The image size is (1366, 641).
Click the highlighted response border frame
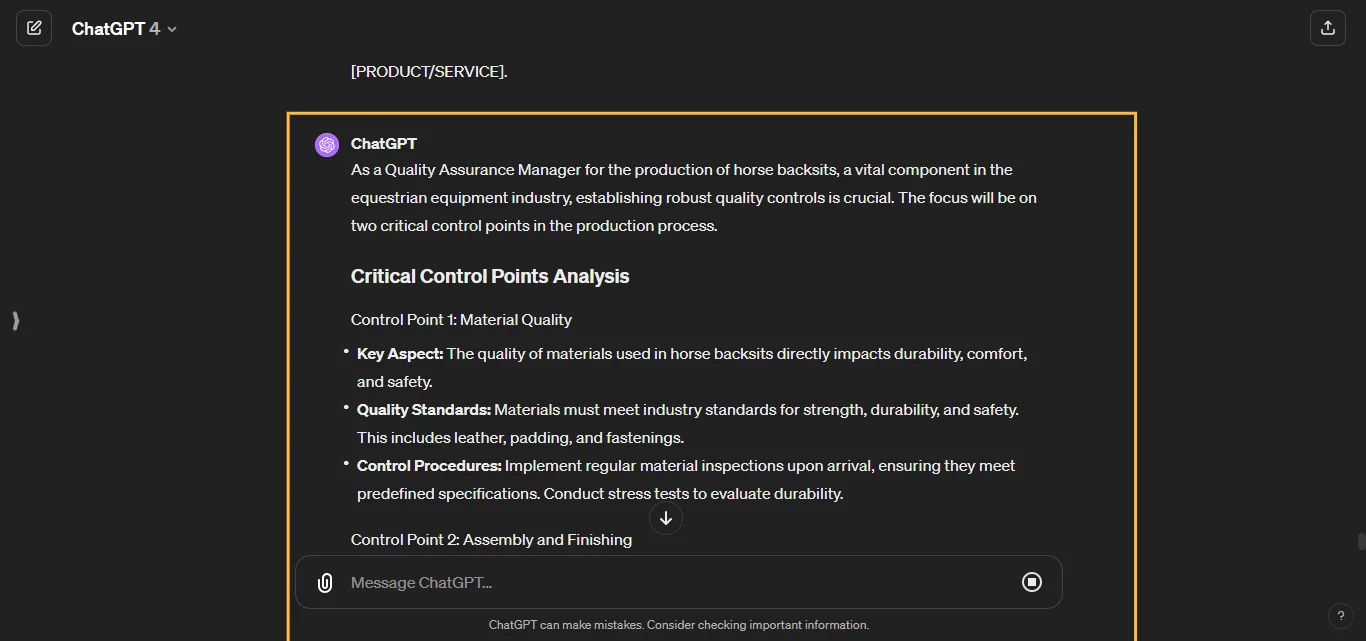[x=711, y=113]
